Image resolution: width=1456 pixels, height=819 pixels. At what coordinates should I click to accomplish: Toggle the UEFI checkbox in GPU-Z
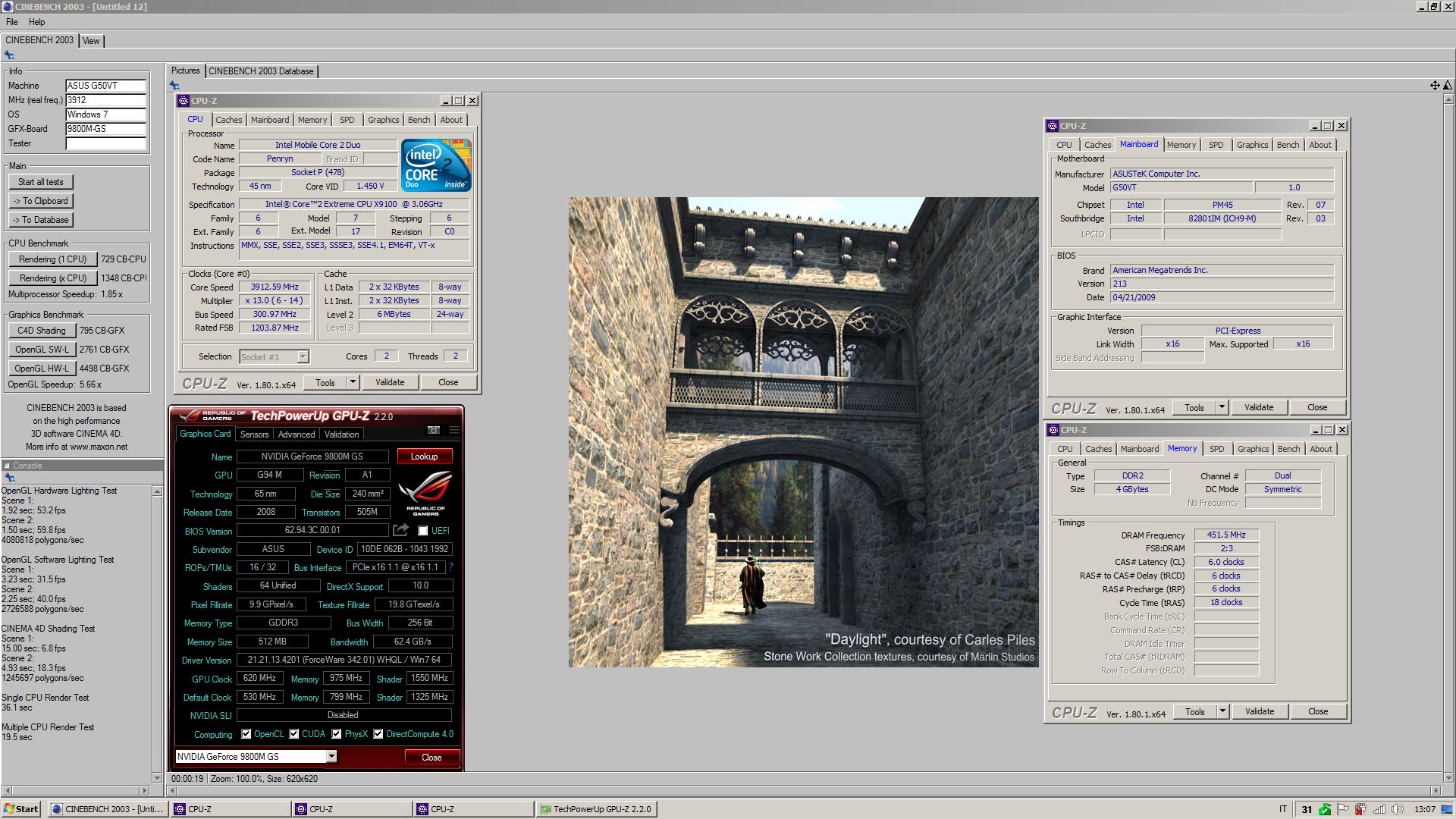(x=423, y=531)
